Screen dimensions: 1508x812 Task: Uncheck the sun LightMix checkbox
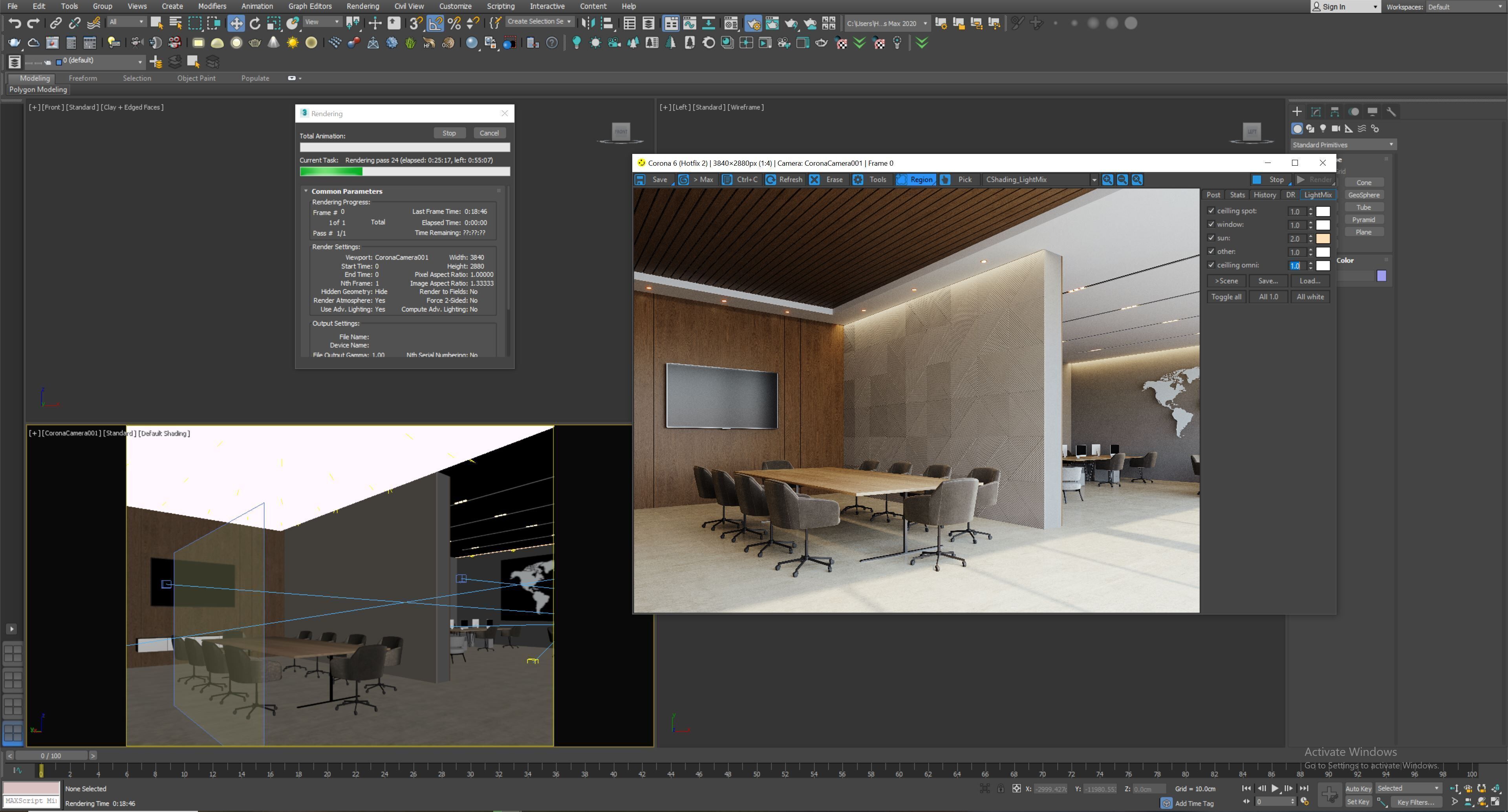pyautogui.click(x=1211, y=238)
